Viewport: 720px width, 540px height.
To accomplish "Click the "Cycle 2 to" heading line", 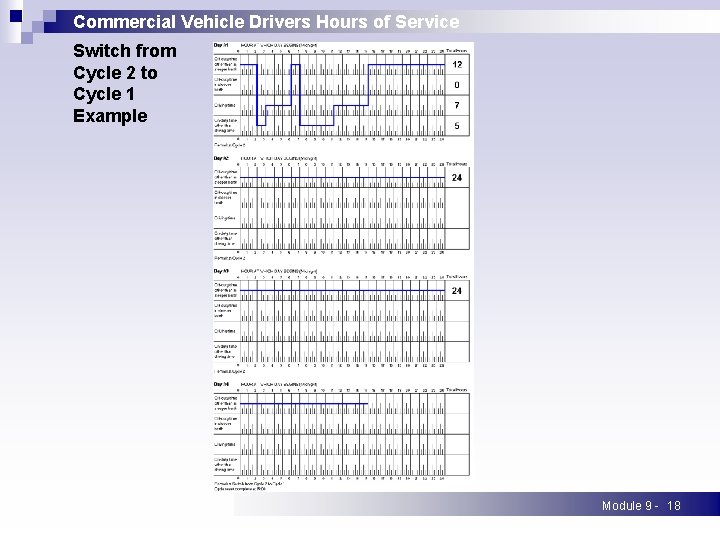I will coord(115,73).
